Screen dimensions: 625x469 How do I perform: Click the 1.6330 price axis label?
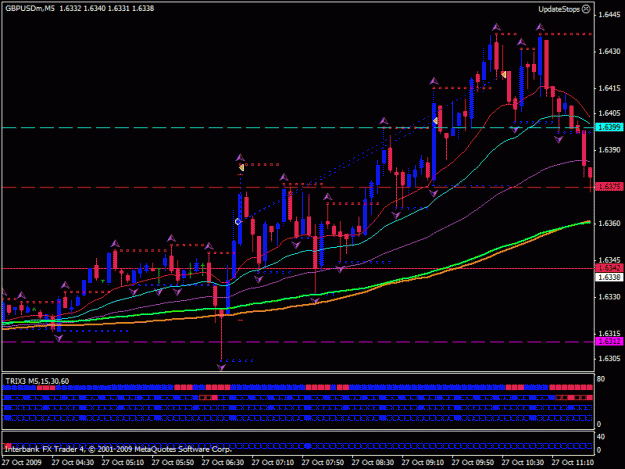click(609, 297)
